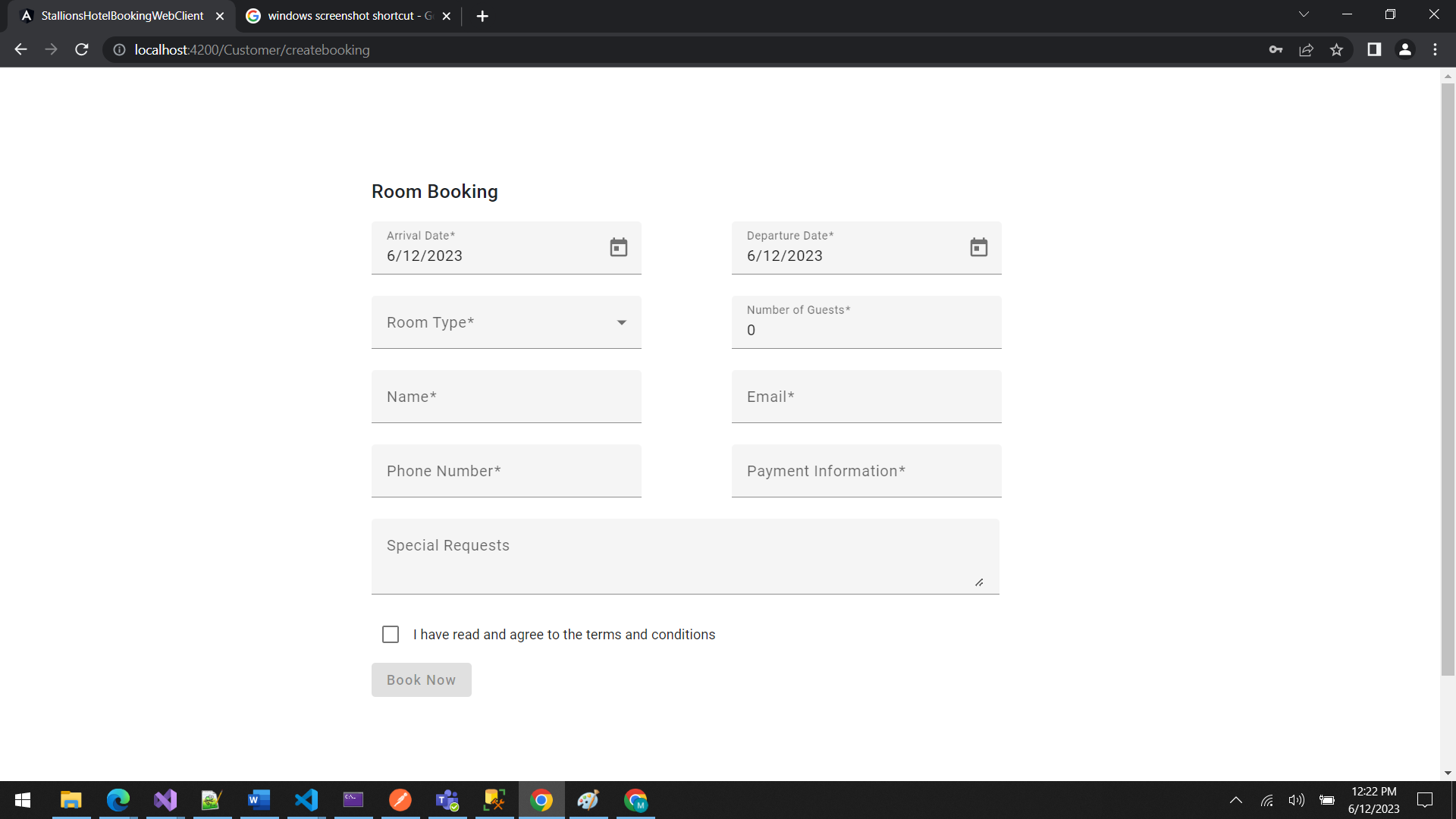The image size is (1456, 819).
Task: Click the Special Requests text area
Action: click(686, 557)
